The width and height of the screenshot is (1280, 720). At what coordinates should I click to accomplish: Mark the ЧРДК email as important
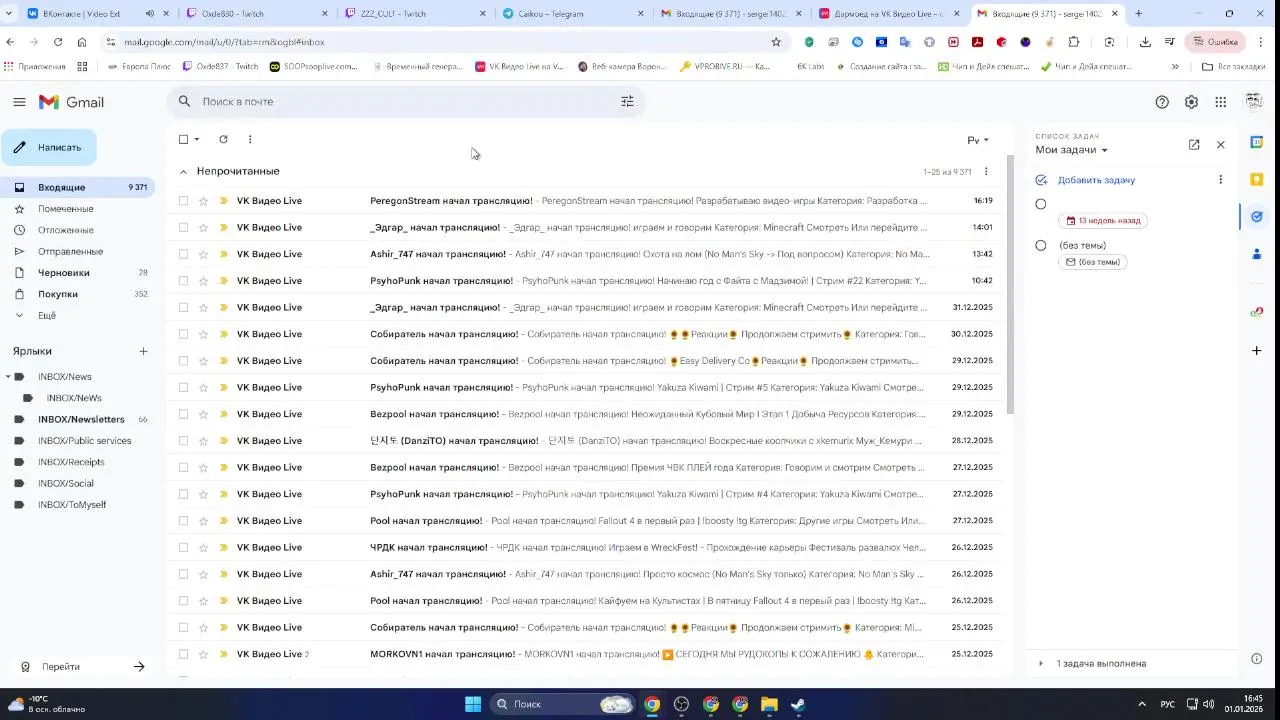tap(224, 548)
